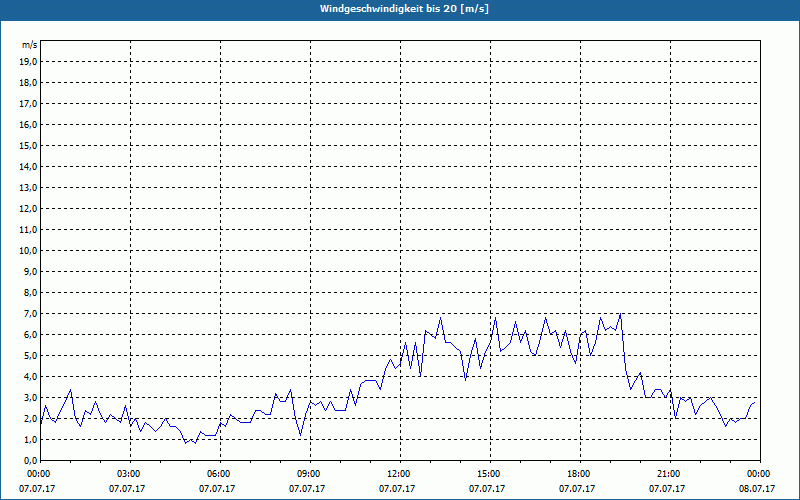Click the 7,0 wind speed label
Viewport: 800px width, 500px height.
coord(30,313)
